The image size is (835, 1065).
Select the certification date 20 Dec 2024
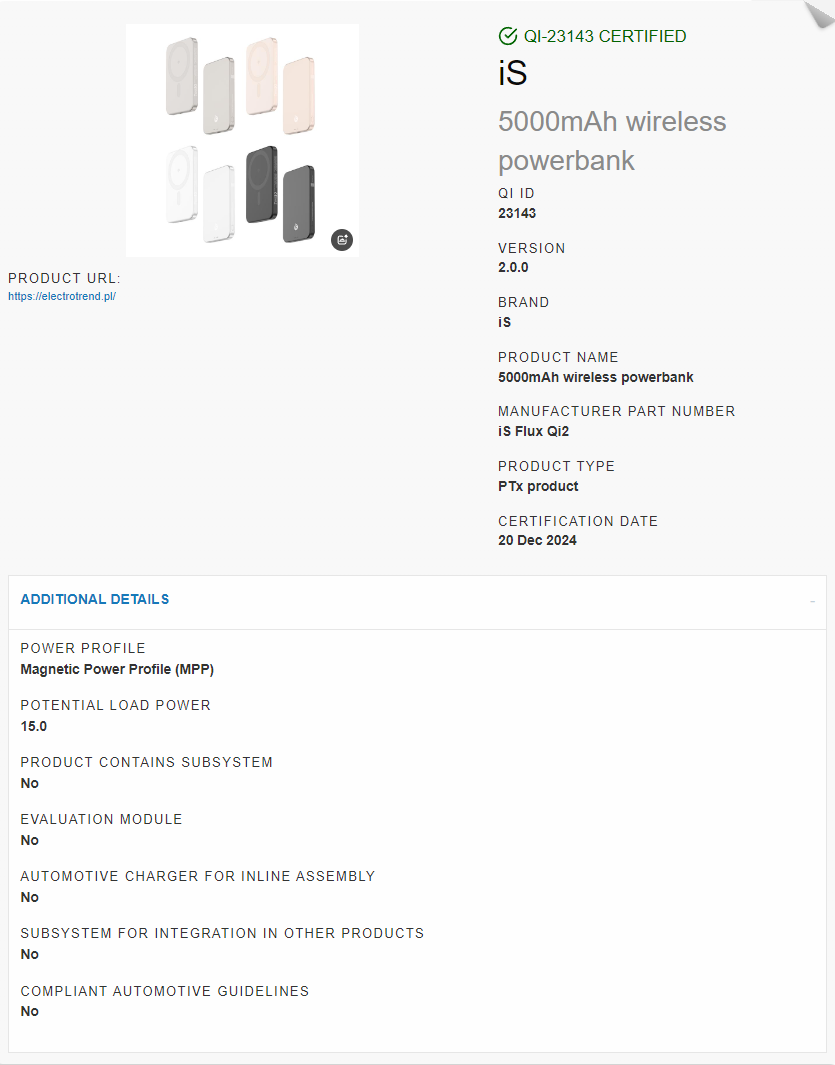[537, 541]
